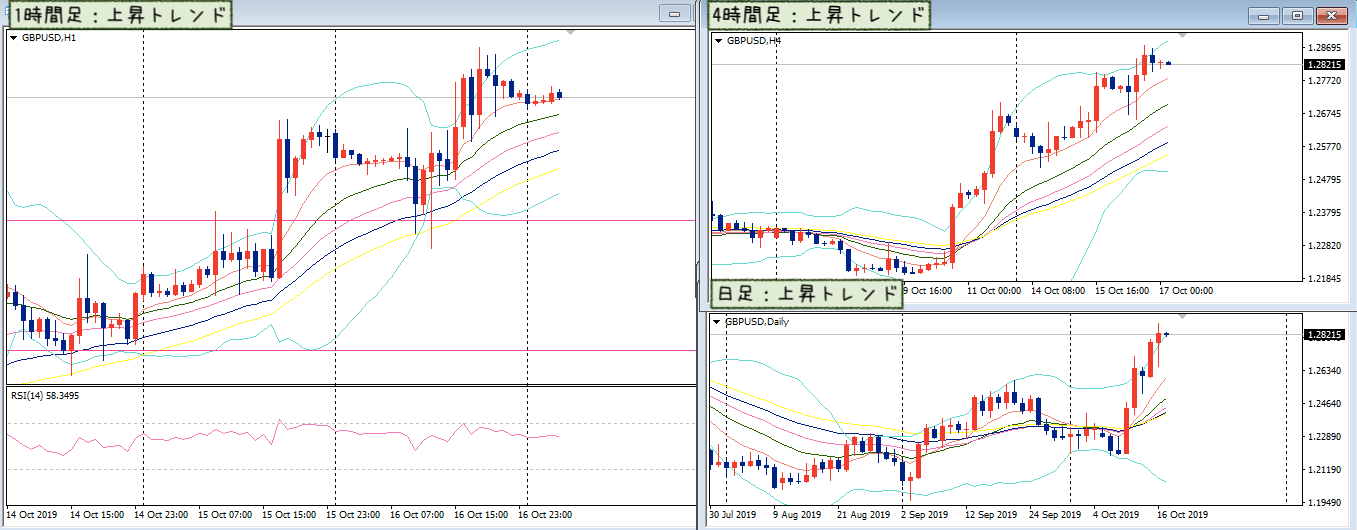Click the 14 Oct 2019 label on H1 time axis

tap(33, 515)
